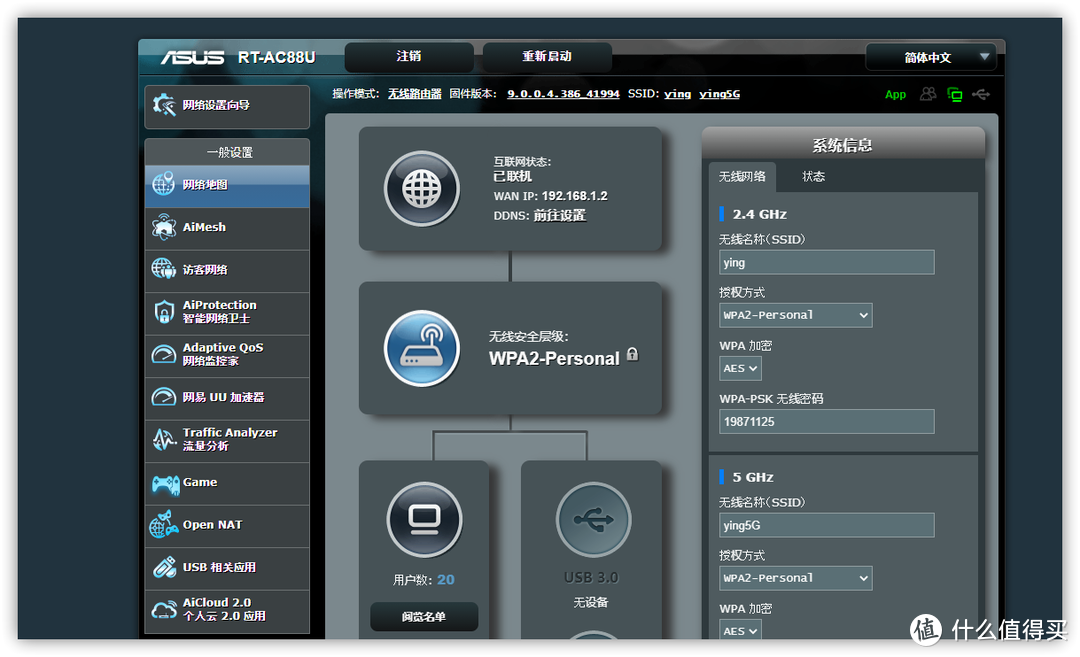Click the green App link
Viewport: 1080px width, 657px height.
[895, 94]
